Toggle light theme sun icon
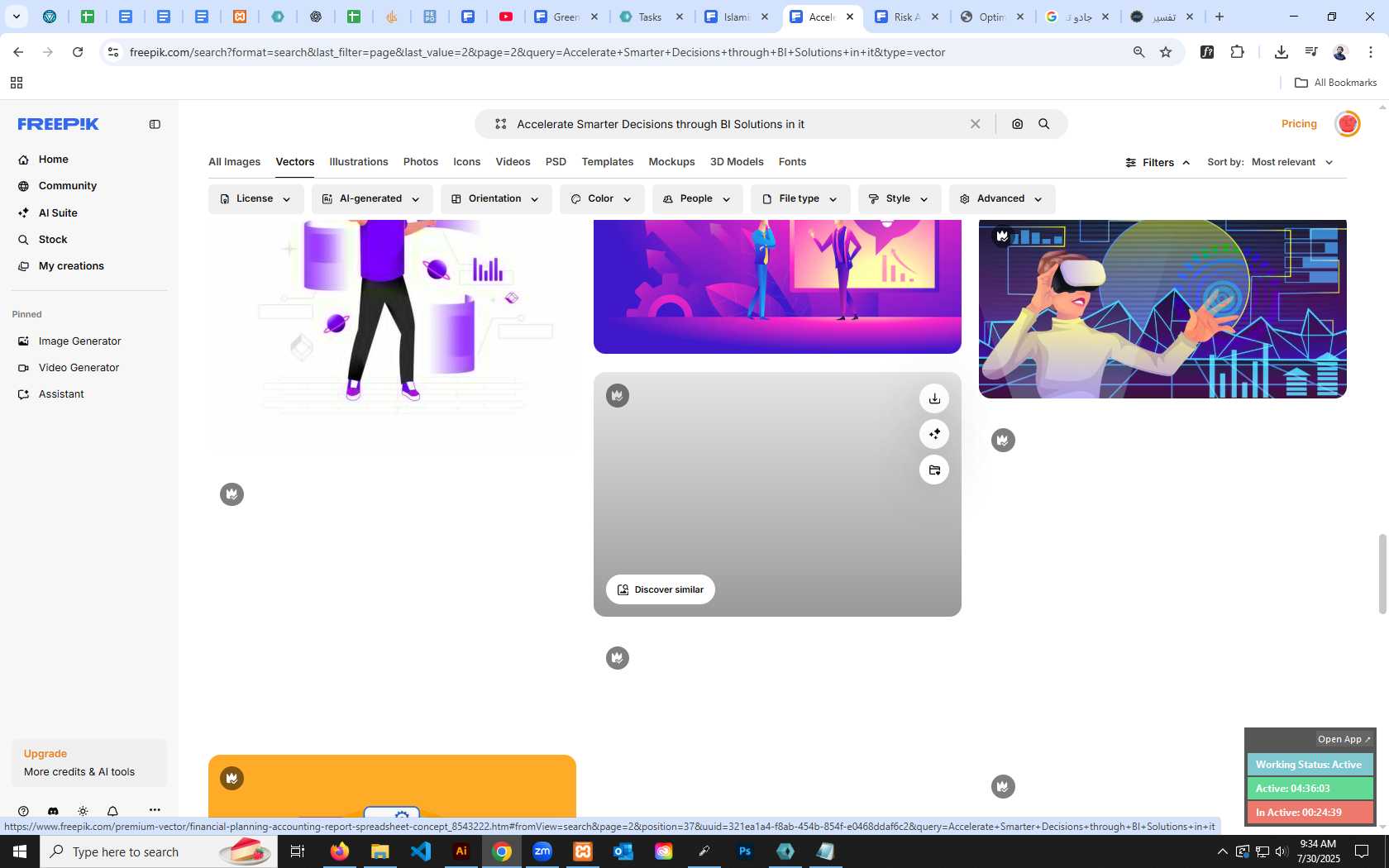 click(83, 811)
